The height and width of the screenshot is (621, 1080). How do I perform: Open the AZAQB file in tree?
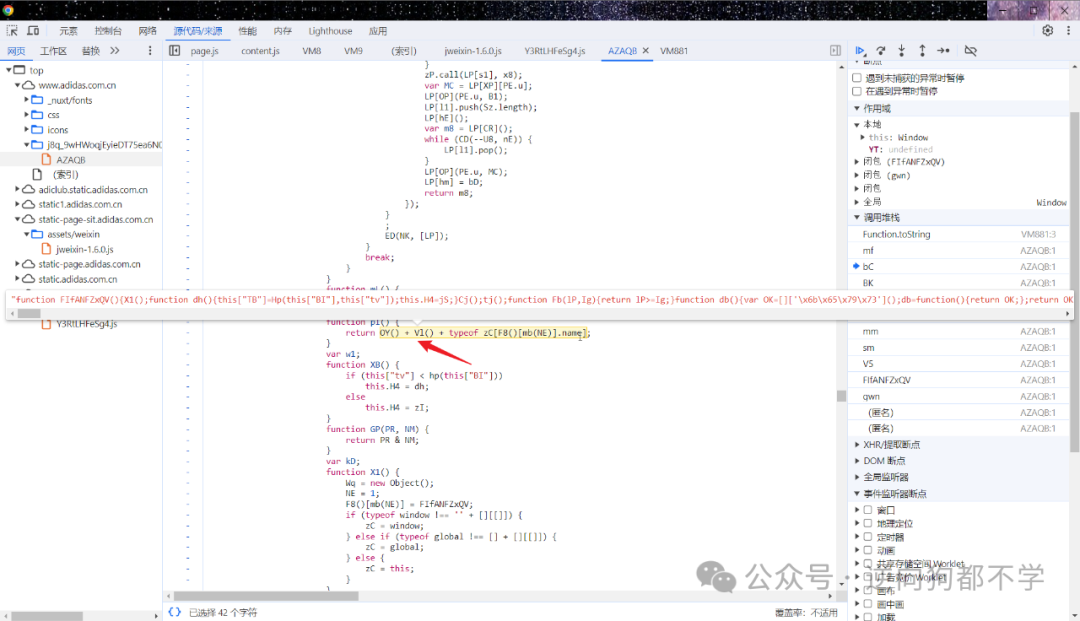pyautogui.click(x=70, y=160)
